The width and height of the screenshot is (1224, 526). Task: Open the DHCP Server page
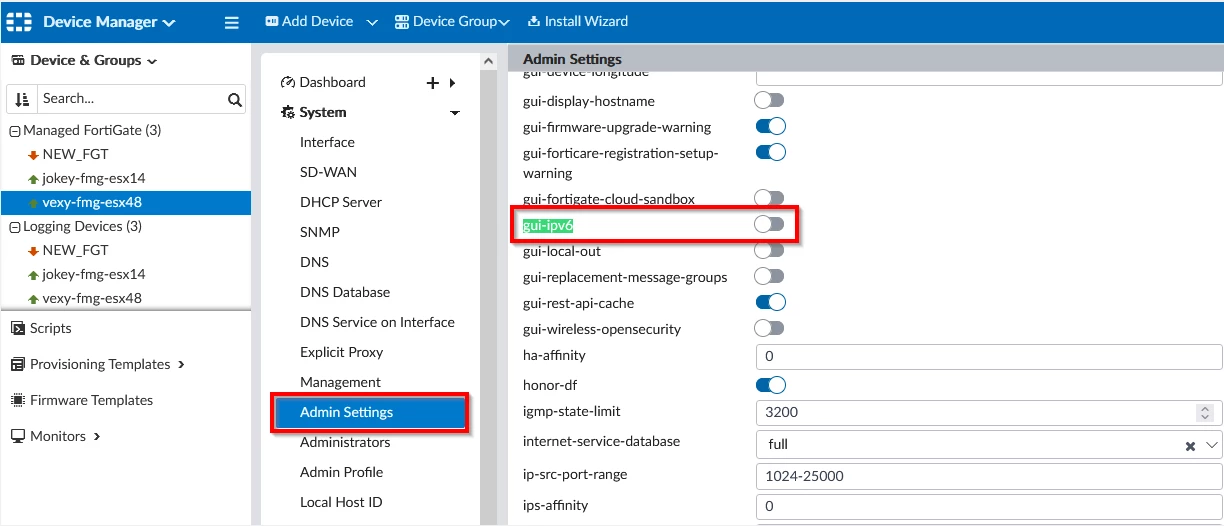click(341, 202)
